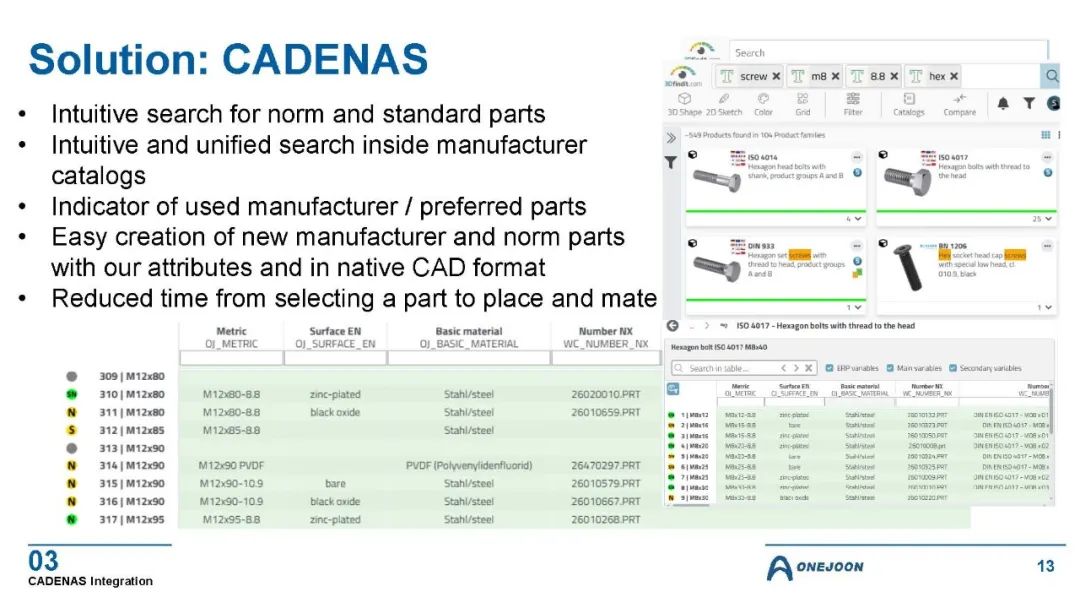This screenshot has width=1080, height=608.
Task: Click the ISO 4017 breadcrumb title
Action: point(825,326)
